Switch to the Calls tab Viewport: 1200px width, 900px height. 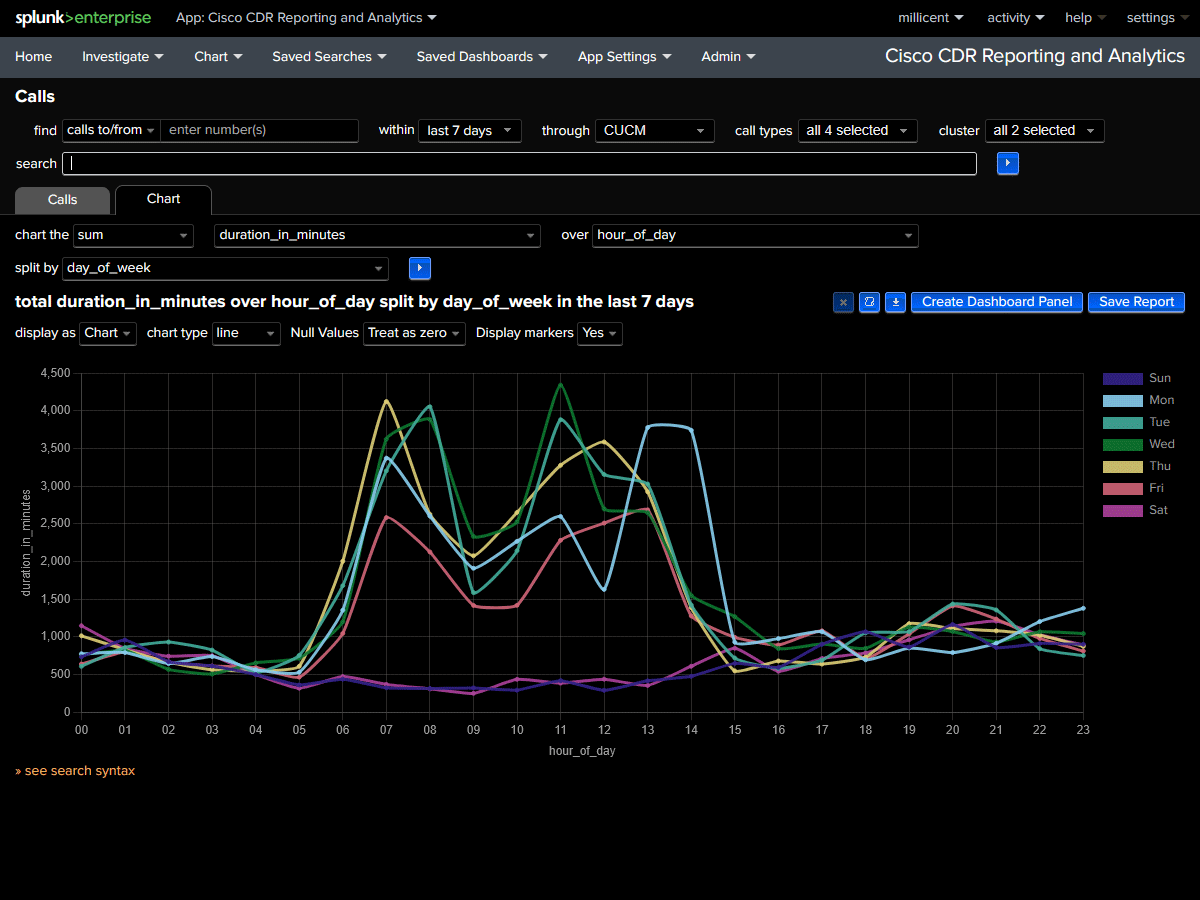point(62,200)
